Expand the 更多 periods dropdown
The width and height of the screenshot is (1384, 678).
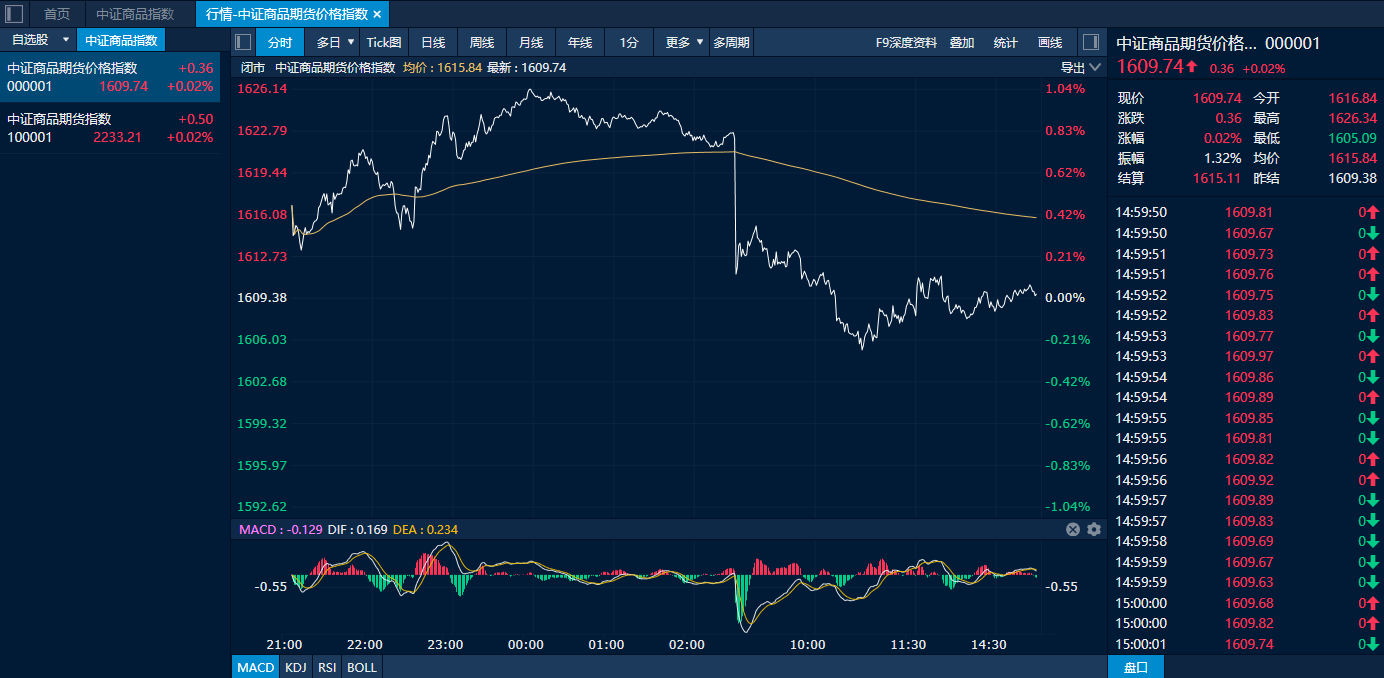tap(700, 42)
